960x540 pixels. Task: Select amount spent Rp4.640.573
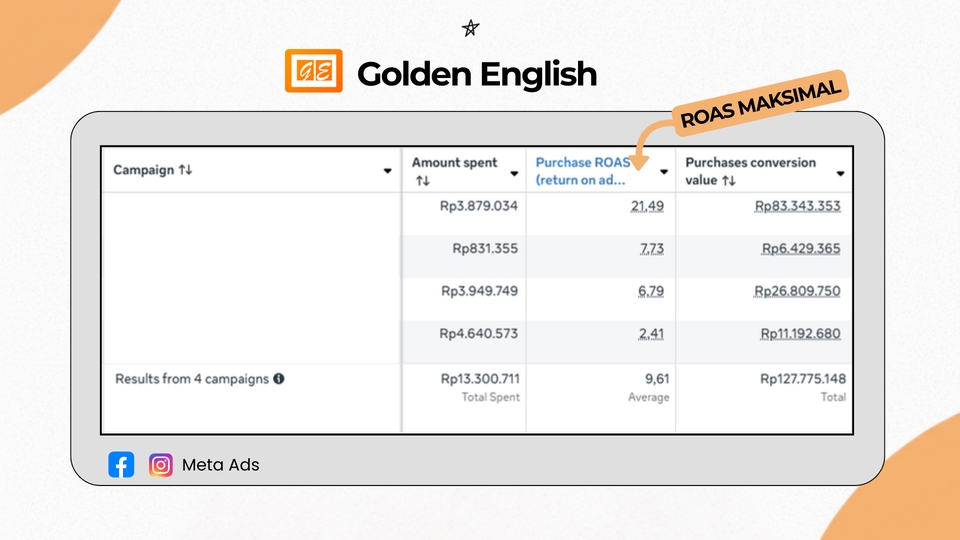pyautogui.click(x=479, y=334)
